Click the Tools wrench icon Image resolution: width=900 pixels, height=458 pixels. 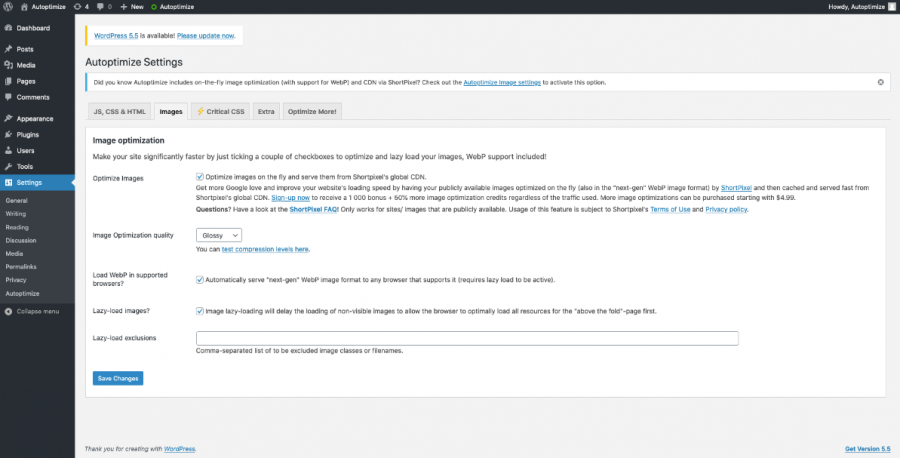(x=9, y=166)
